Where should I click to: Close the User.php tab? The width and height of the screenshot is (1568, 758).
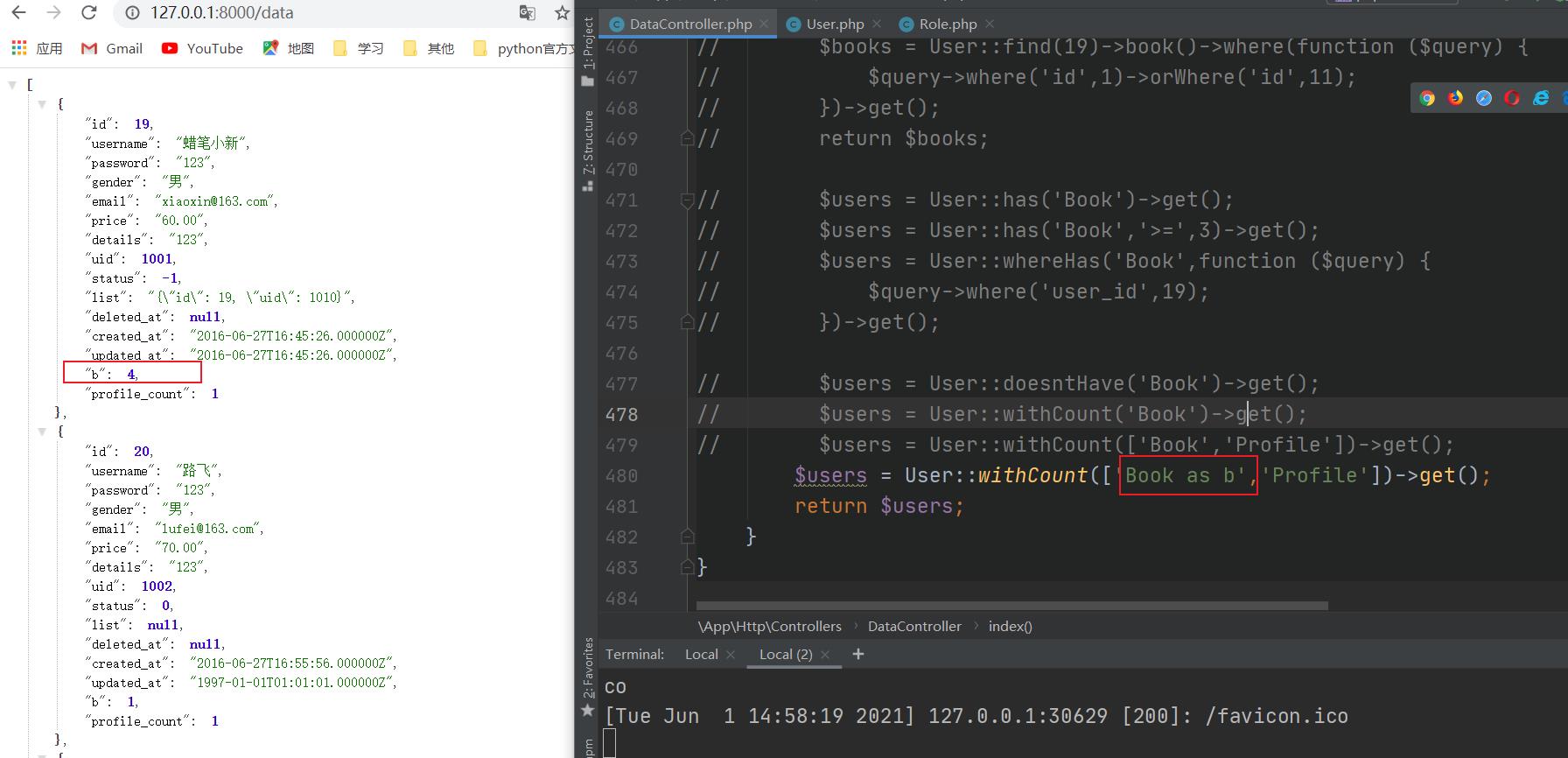(x=877, y=25)
